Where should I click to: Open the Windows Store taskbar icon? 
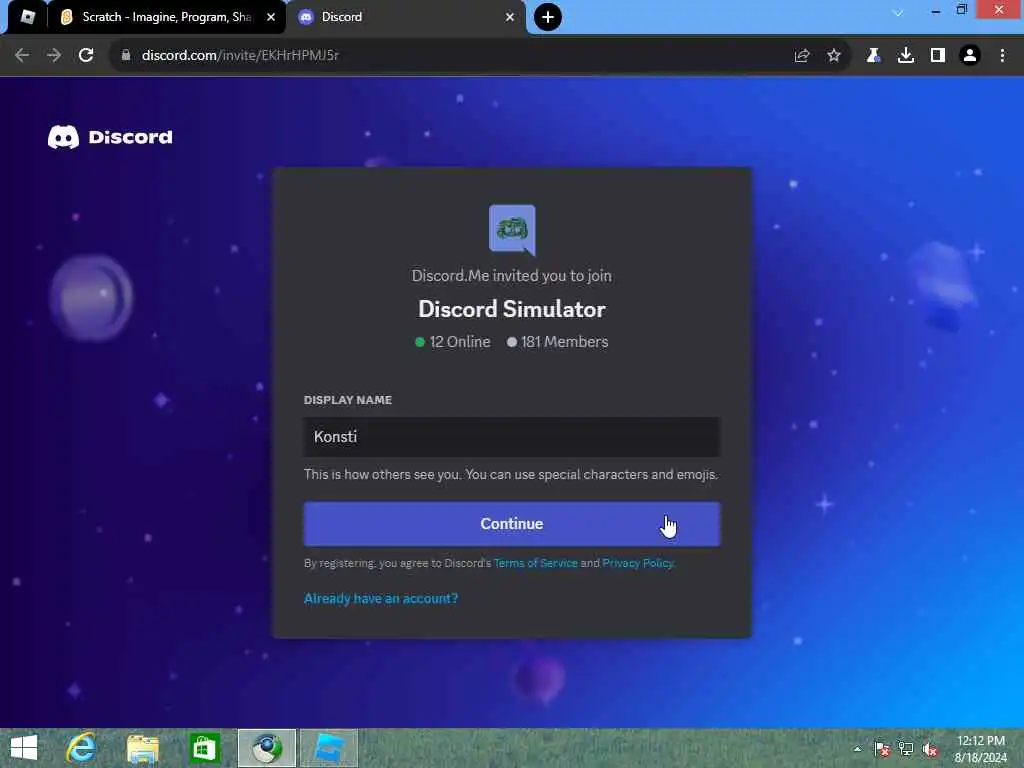tap(204, 748)
